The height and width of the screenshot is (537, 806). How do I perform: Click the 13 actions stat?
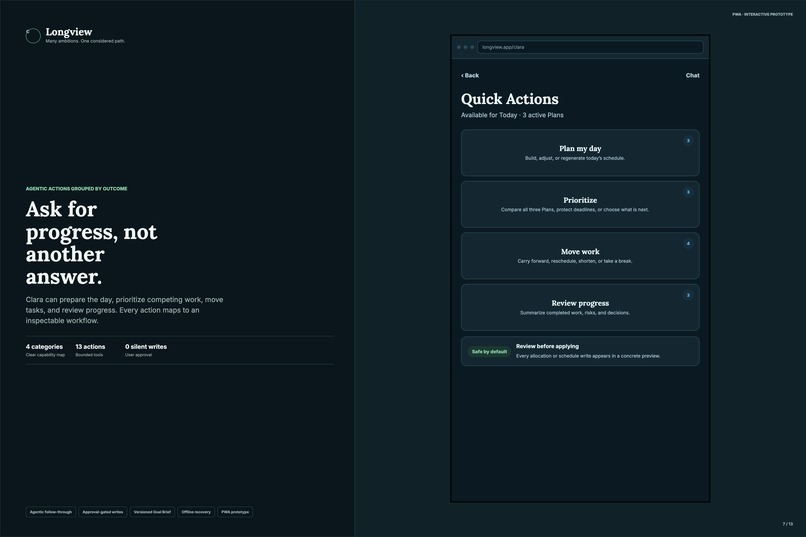coord(90,350)
